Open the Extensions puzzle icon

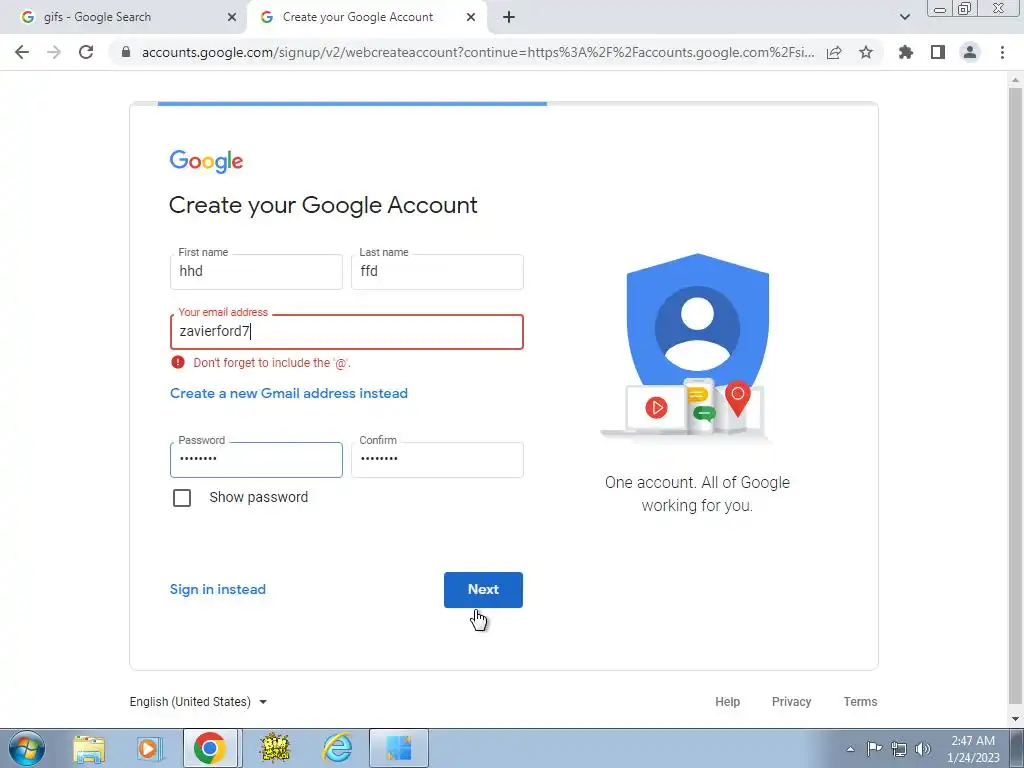[906, 52]
